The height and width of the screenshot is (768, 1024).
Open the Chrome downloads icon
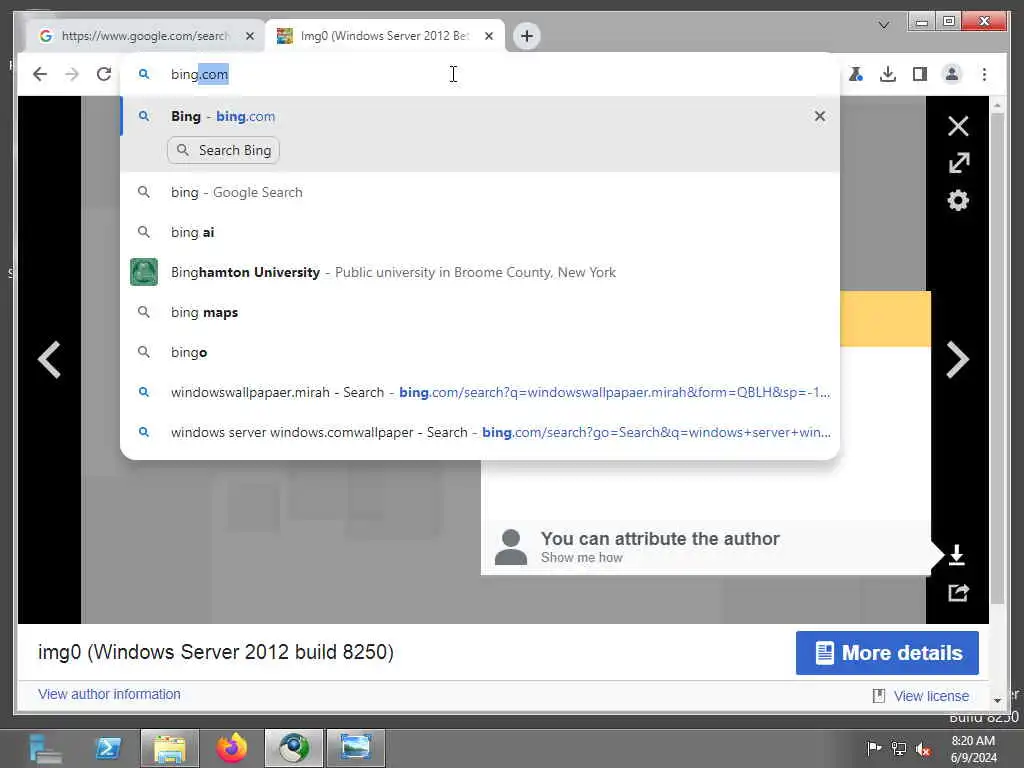tap(888, 74)
